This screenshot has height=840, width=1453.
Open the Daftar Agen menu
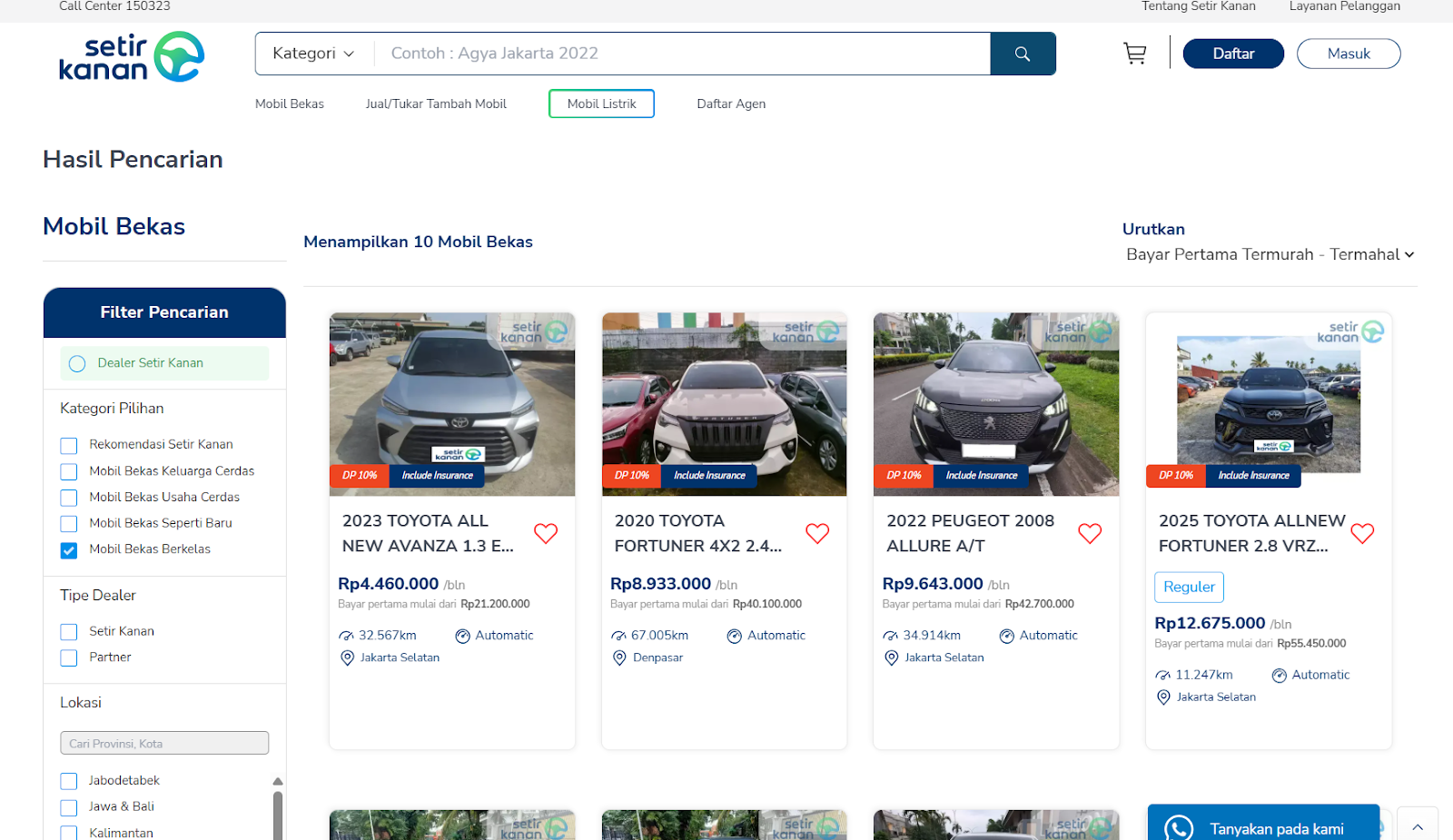731,104
